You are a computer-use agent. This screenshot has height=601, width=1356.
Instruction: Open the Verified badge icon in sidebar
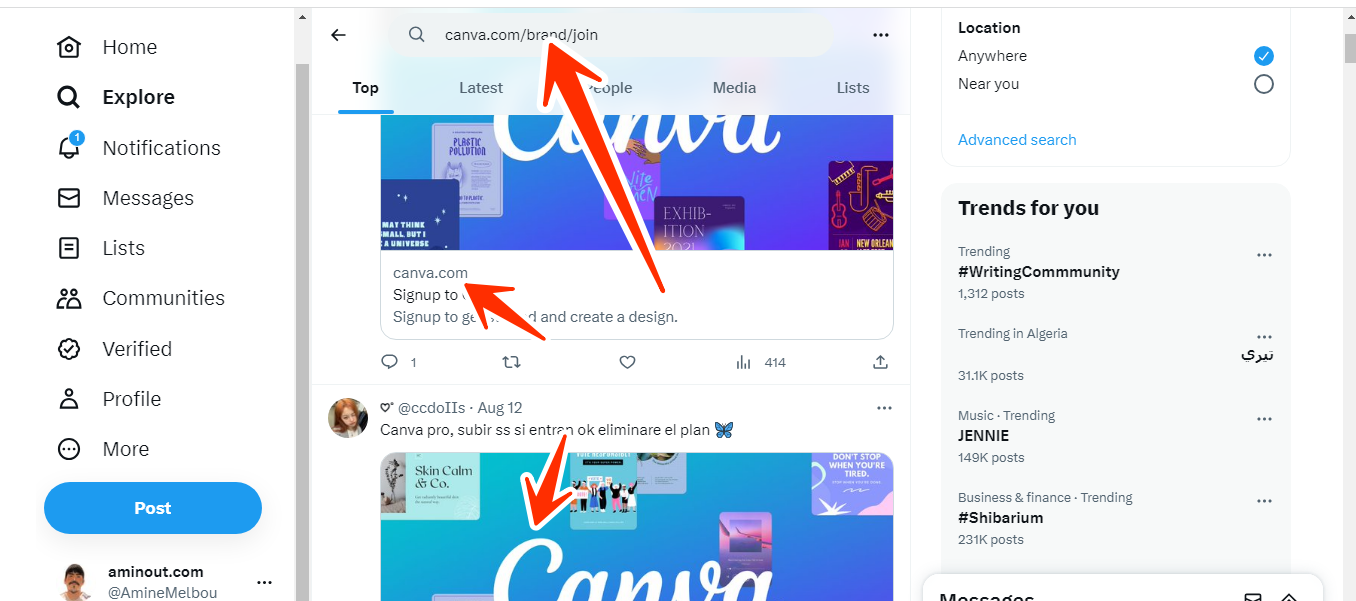(x=69, y=349)
